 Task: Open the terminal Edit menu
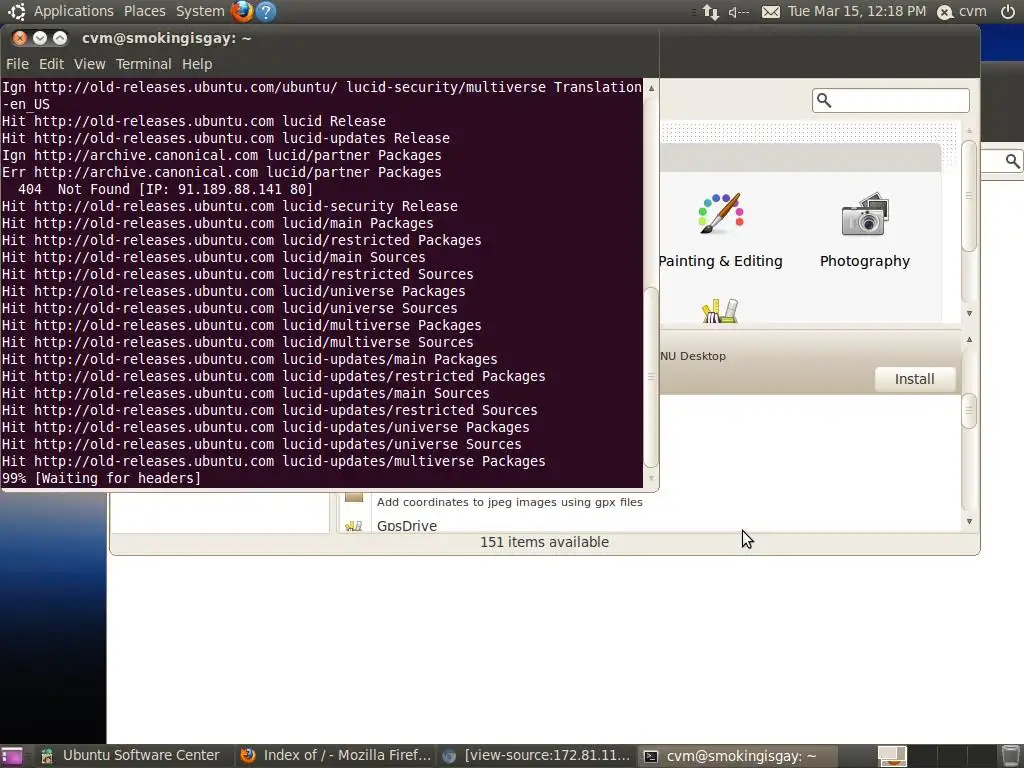[51, 64]
